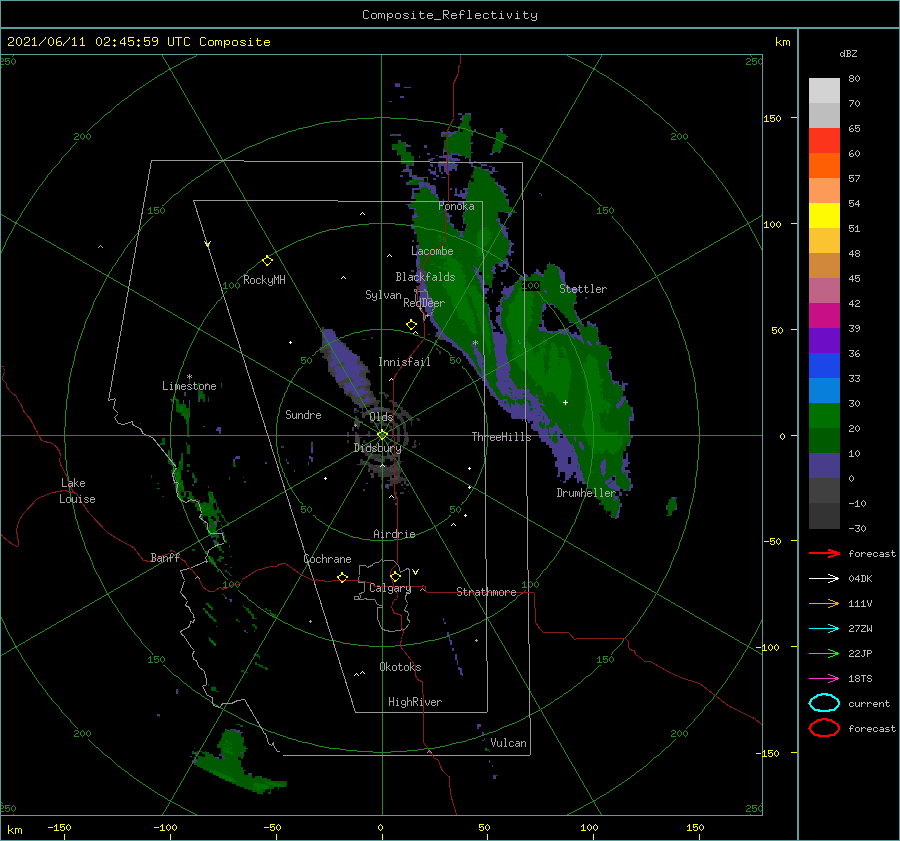Select the Strathmore label

pyautogui.click(x=486, y=592)
